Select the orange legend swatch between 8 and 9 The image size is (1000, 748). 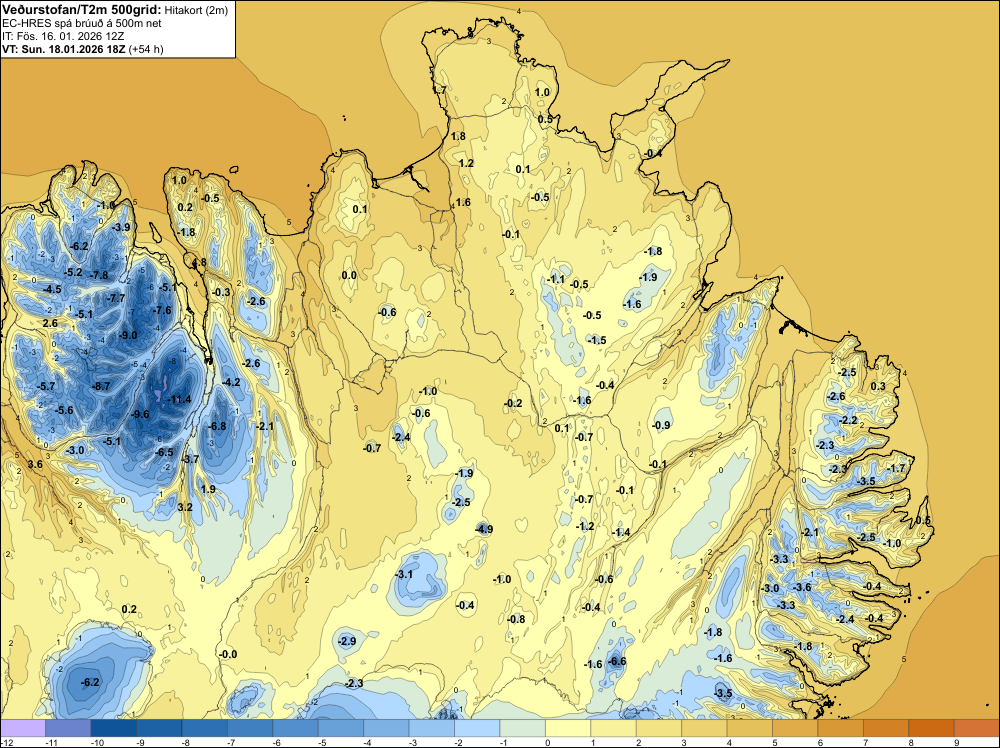(x=931, y=728)
